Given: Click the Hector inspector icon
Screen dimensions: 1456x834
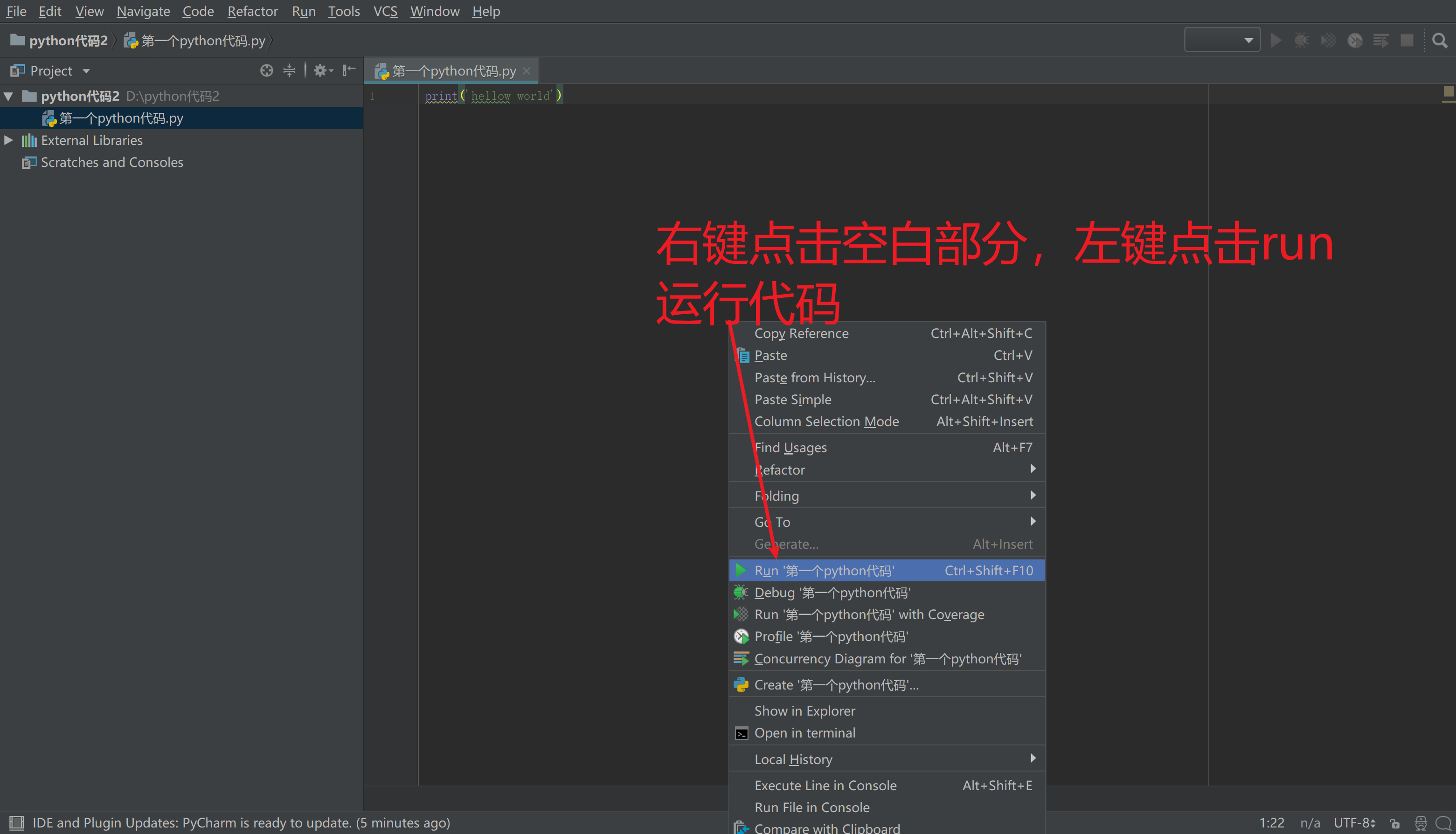Looking at the screenshot, I should coord(1421,823).
